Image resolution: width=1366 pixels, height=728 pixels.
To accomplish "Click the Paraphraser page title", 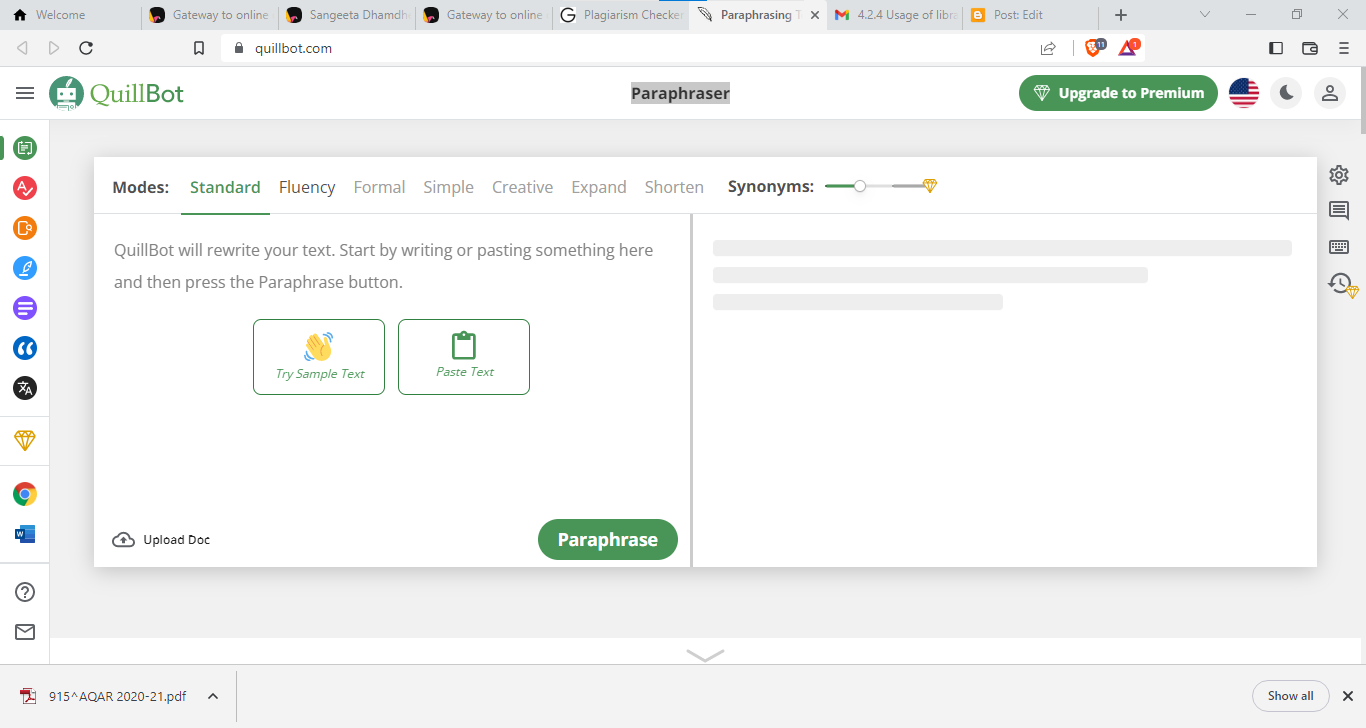I will [x=680, y=93].
